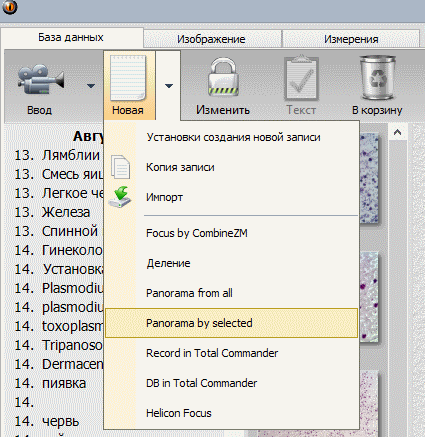This screenshot has width=425, height=437.
Task: Click the copy pages icon in menu
Action: pyautogui.click(x=120, y=167)
